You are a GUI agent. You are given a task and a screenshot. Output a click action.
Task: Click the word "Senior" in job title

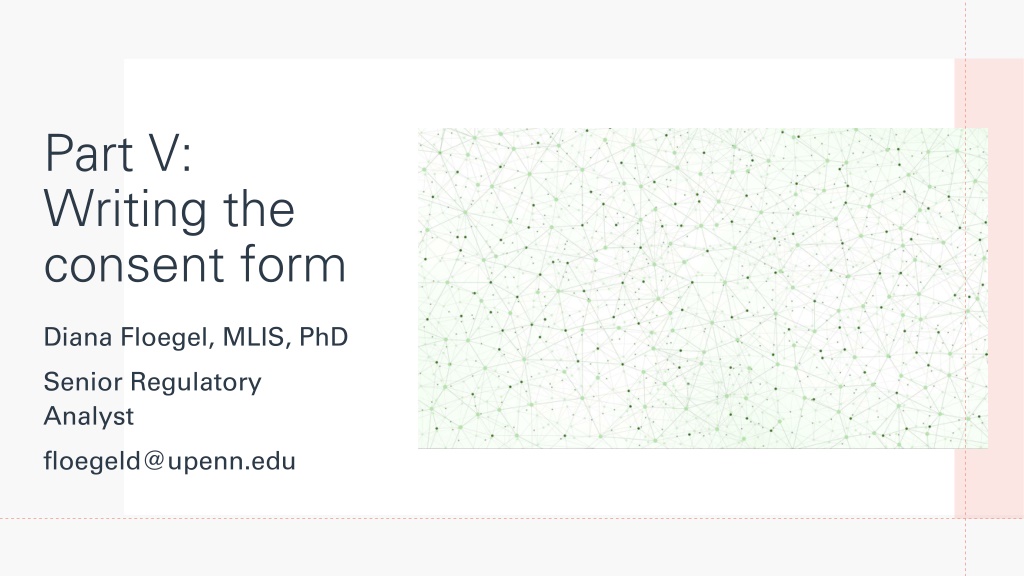(83, 382)
